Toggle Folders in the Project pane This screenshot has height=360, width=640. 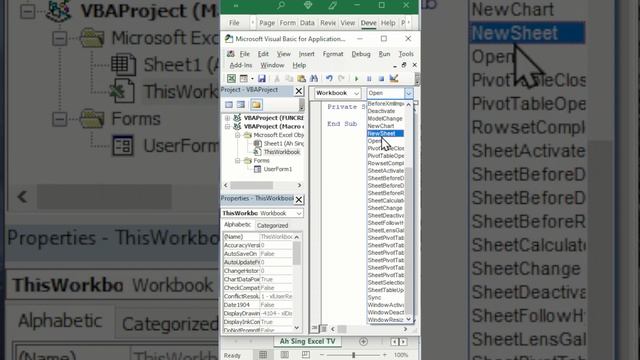coord(256,105)
